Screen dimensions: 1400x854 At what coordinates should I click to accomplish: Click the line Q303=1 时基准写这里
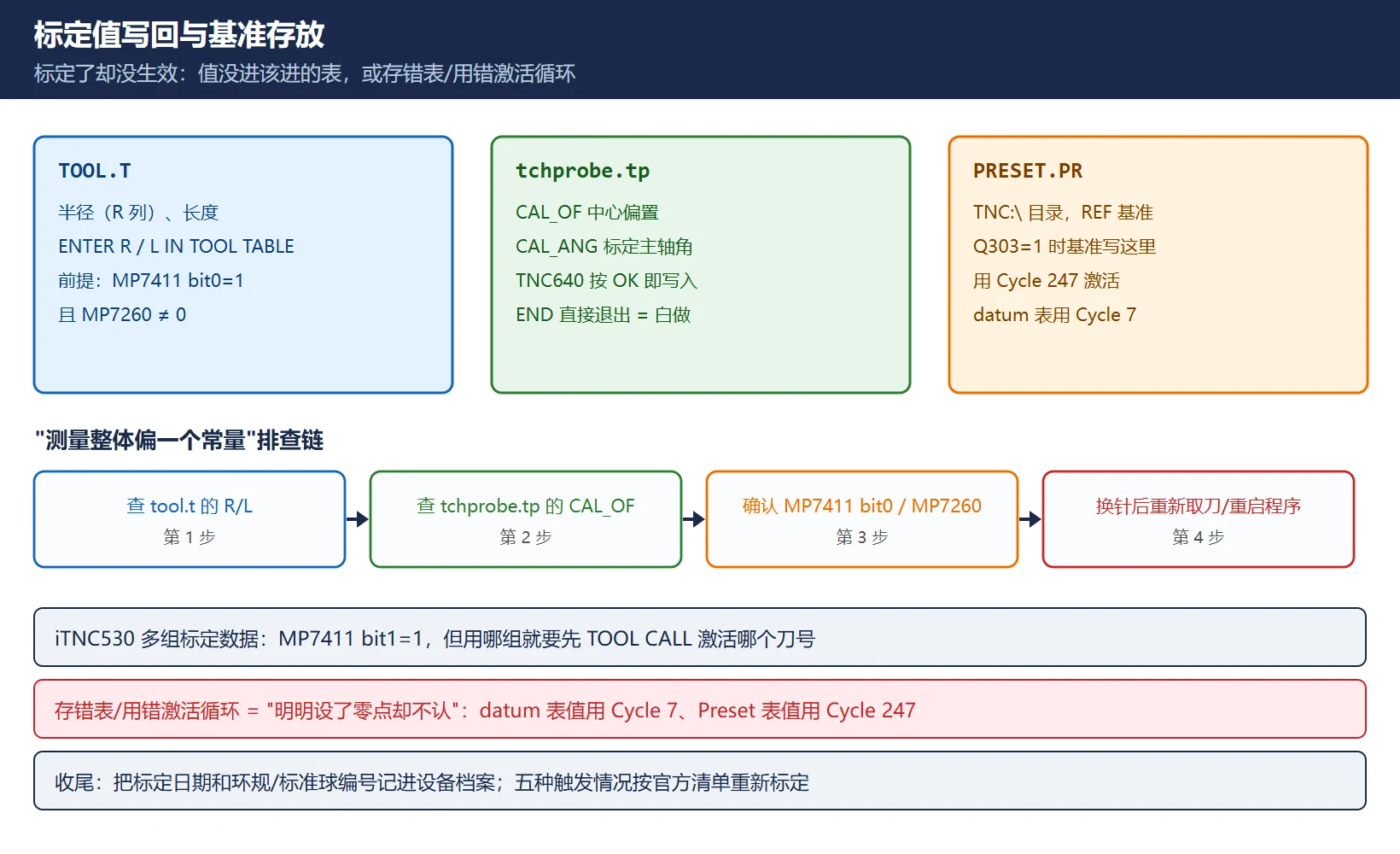point(1065,247)
